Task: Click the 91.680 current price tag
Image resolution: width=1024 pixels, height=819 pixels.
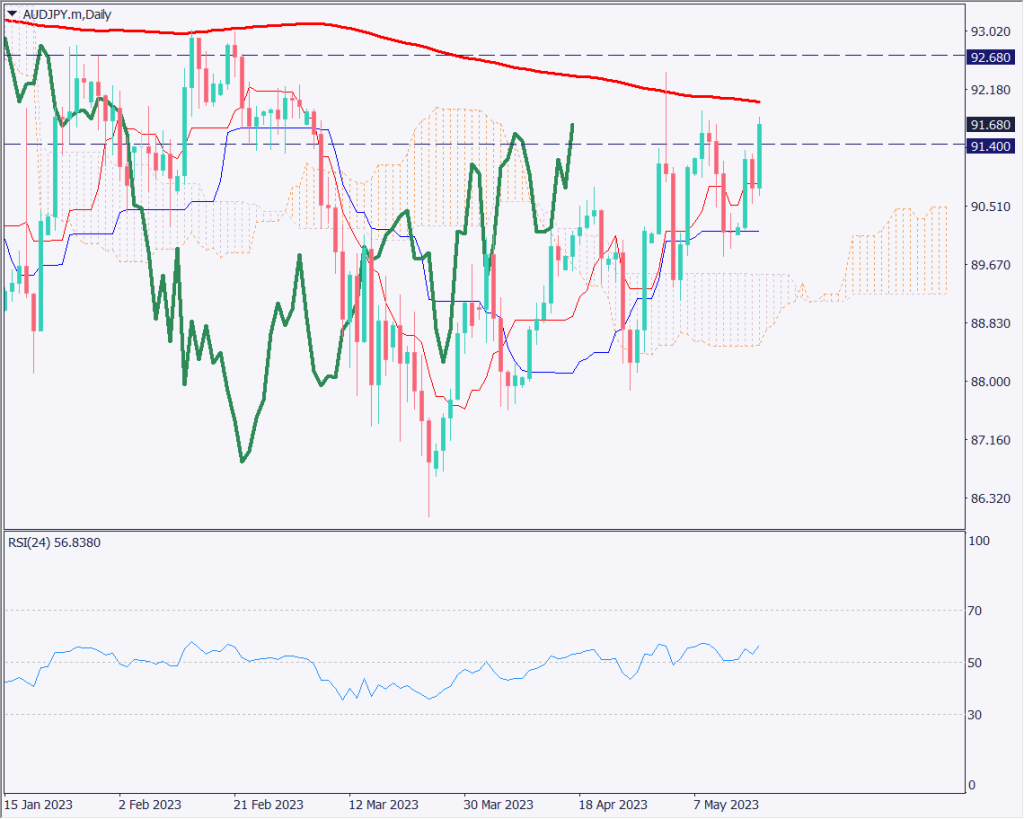Action: tap(993, 125)
